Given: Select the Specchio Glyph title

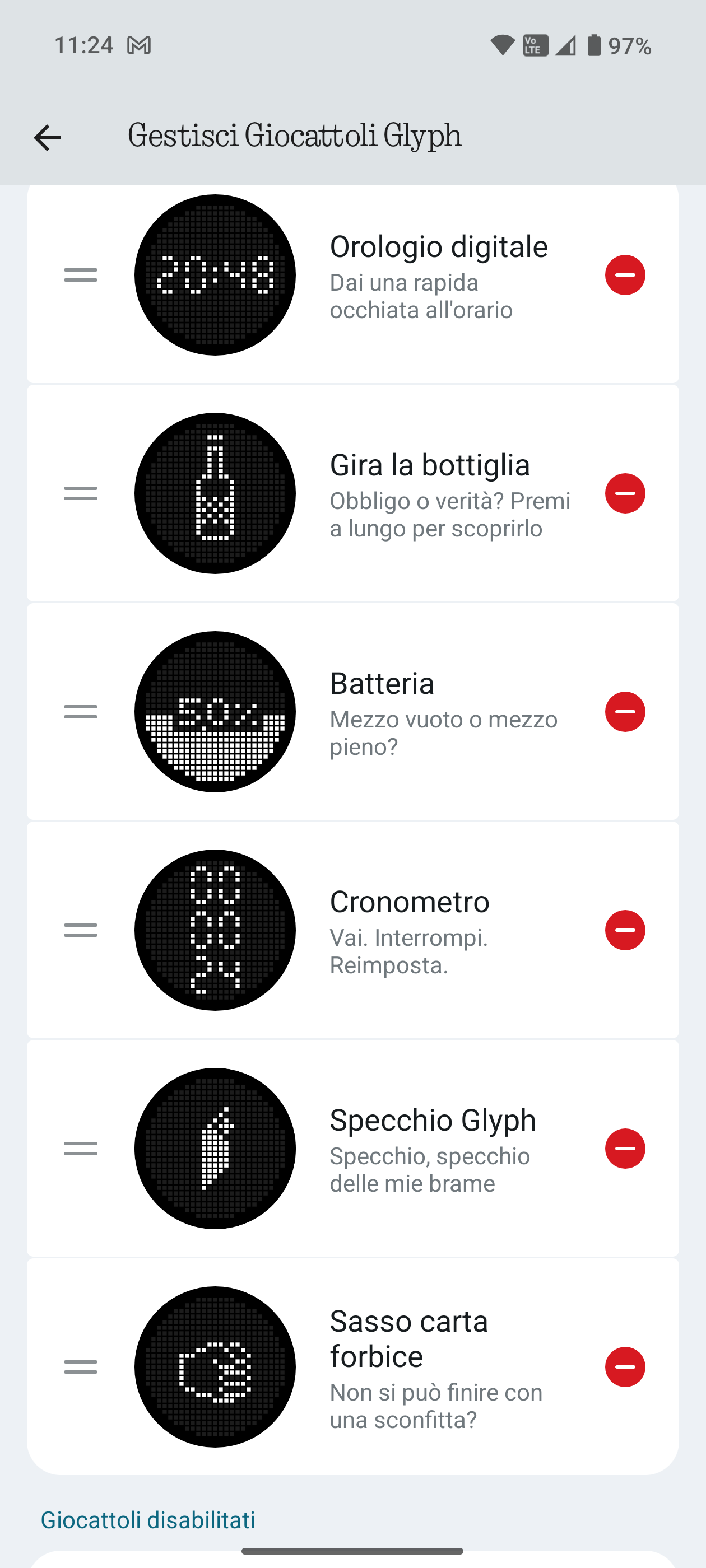Looking at the screenshot, I should [433, 1120].
